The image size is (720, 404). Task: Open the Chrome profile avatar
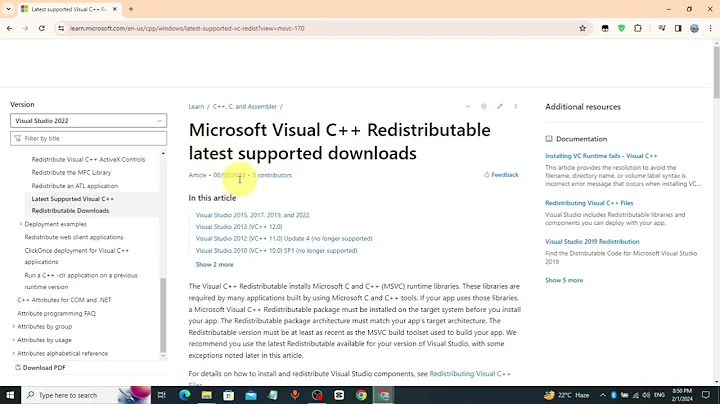click(694, 28)
